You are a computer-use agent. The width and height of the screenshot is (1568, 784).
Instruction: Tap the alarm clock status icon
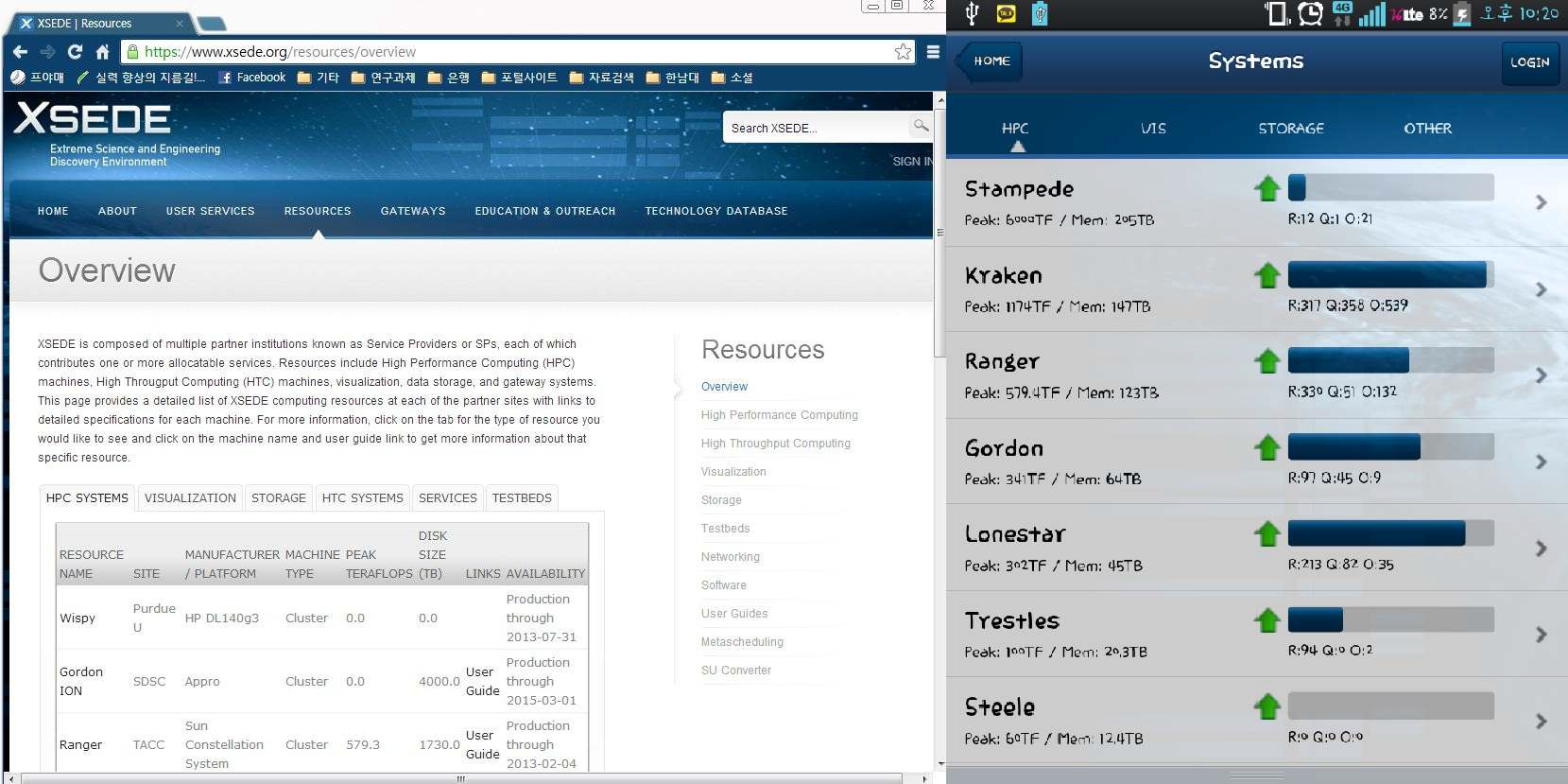(x=1310, y=13)
